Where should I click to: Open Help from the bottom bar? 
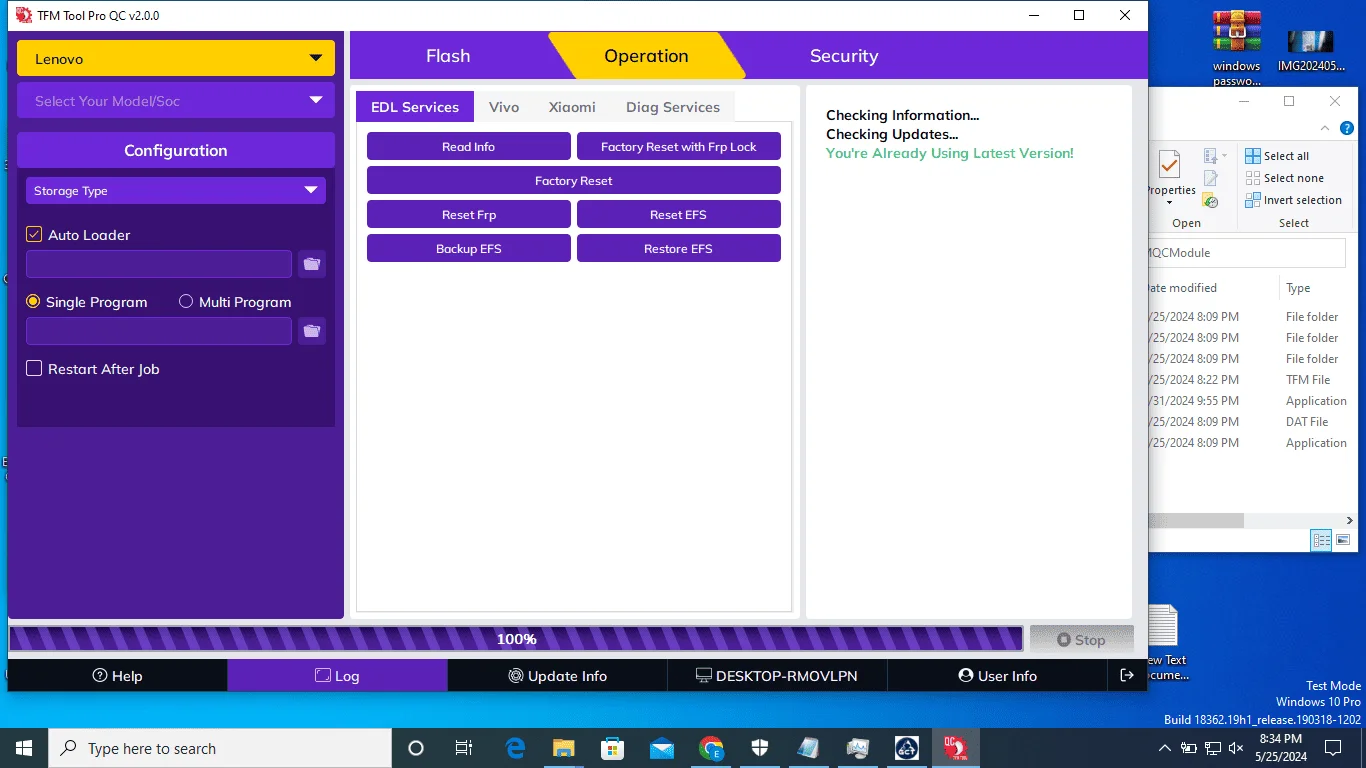[117, 676]
